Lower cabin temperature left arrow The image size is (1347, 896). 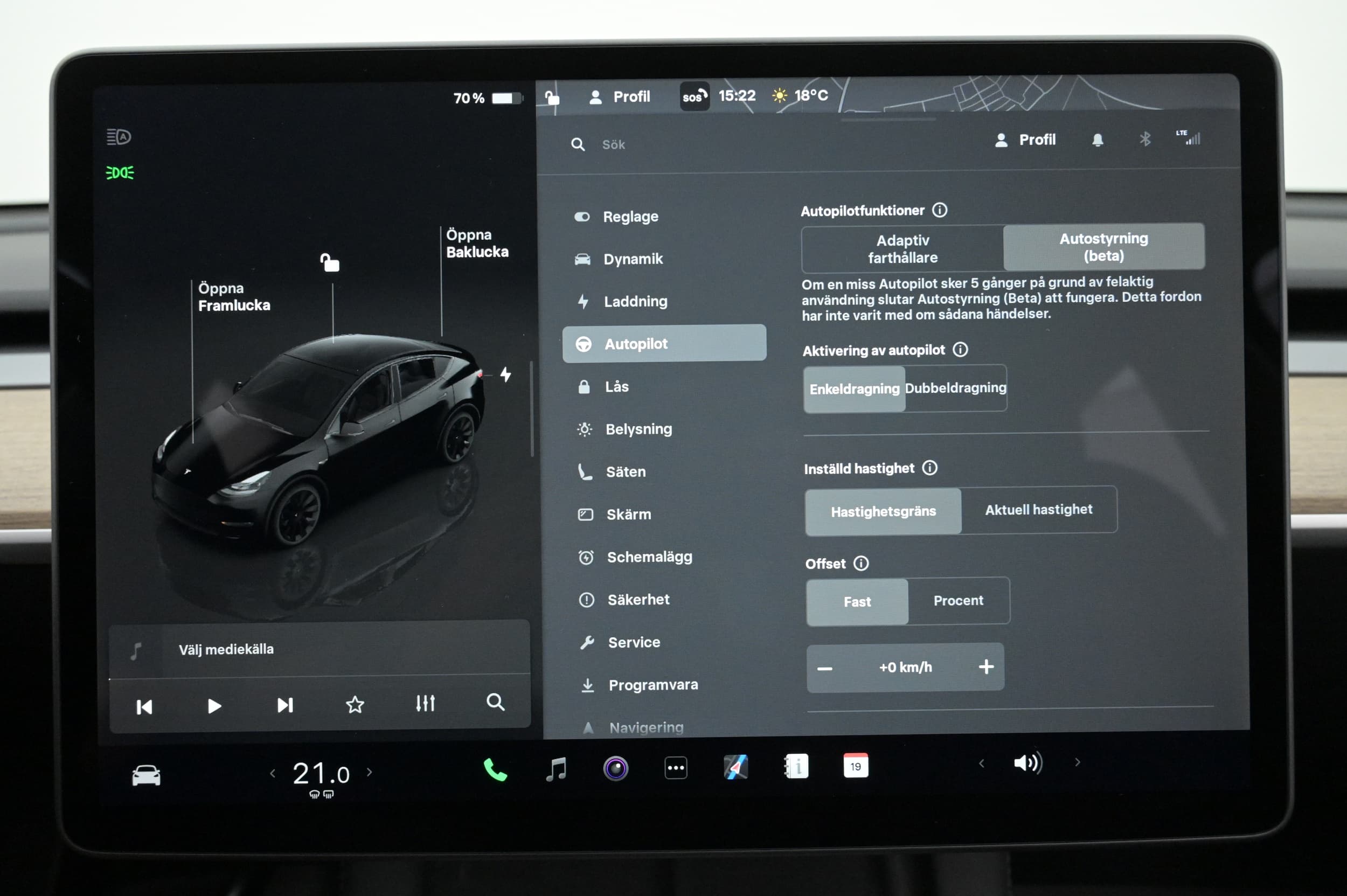[x=273, y=774]
